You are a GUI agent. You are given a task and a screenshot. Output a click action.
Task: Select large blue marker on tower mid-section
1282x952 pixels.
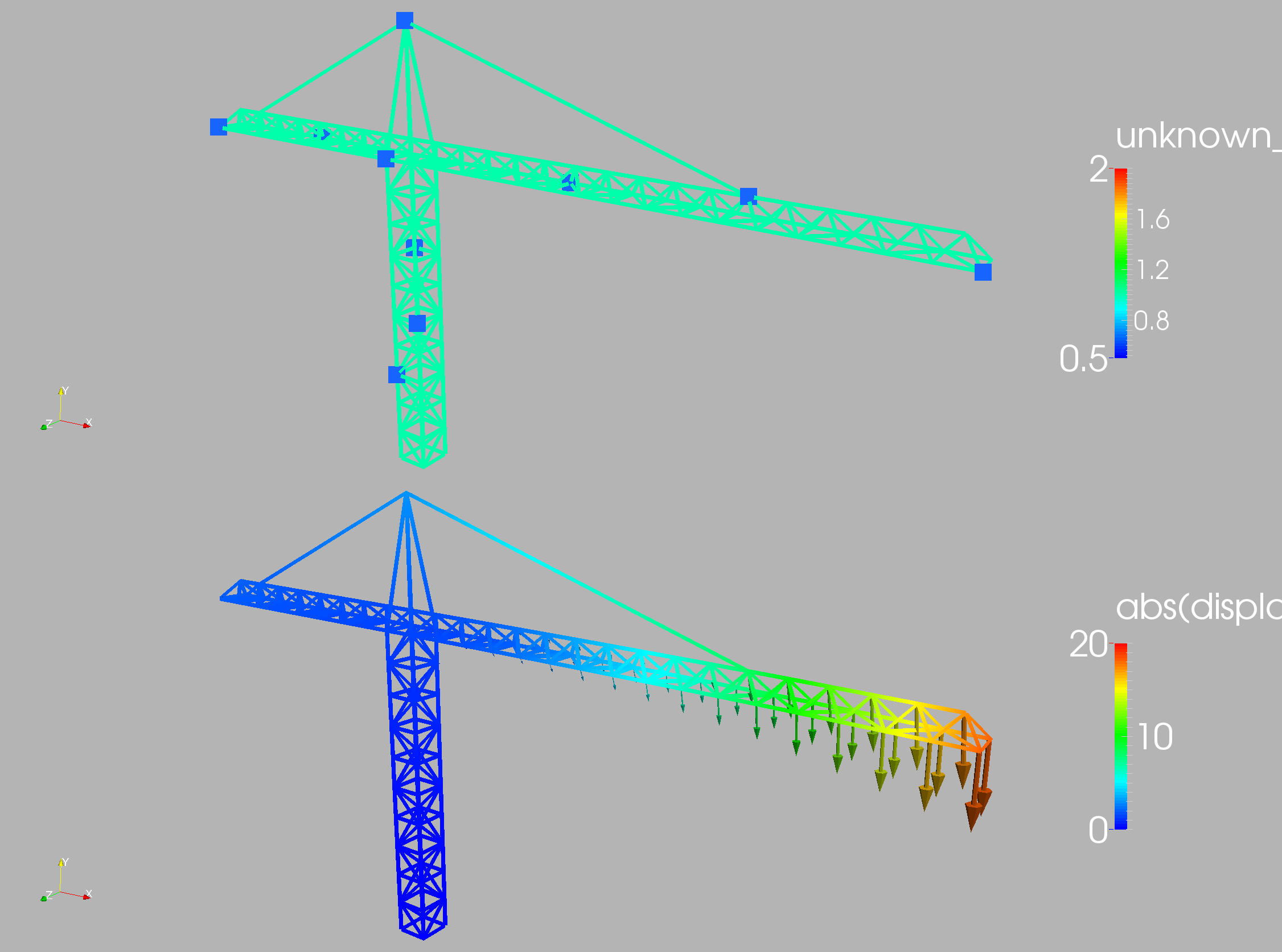417,323
